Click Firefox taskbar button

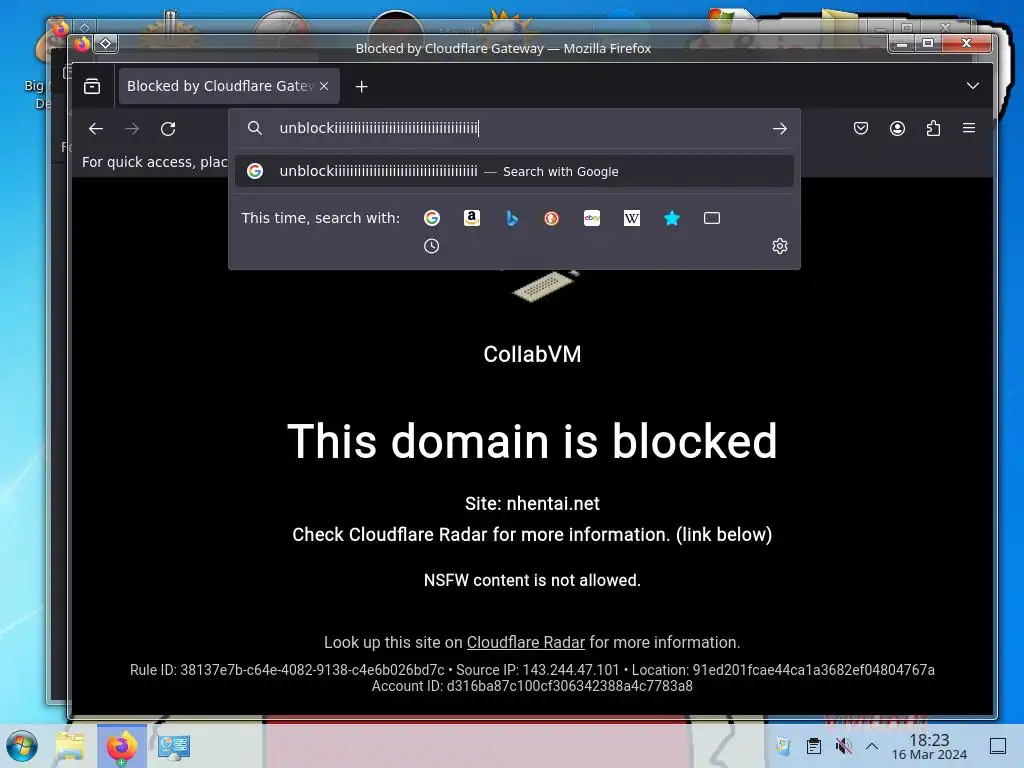tap(121, 746)
